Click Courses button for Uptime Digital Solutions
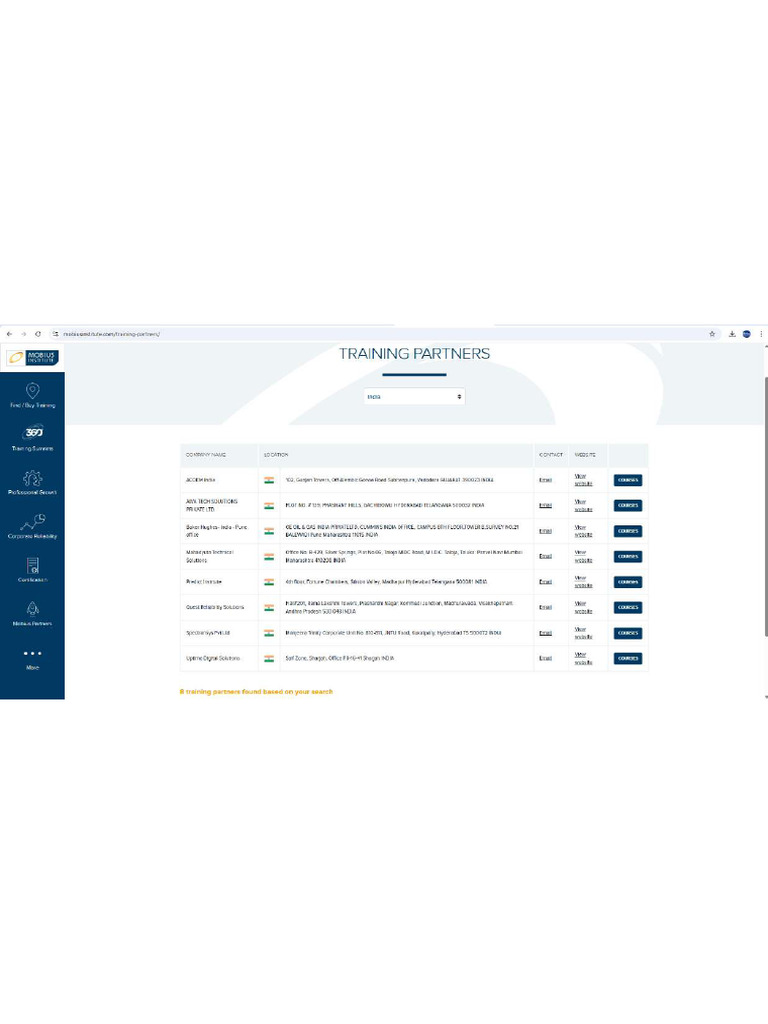Viewport: 768px width, 1024px height. pyautogui.click(x=628, y=658)
